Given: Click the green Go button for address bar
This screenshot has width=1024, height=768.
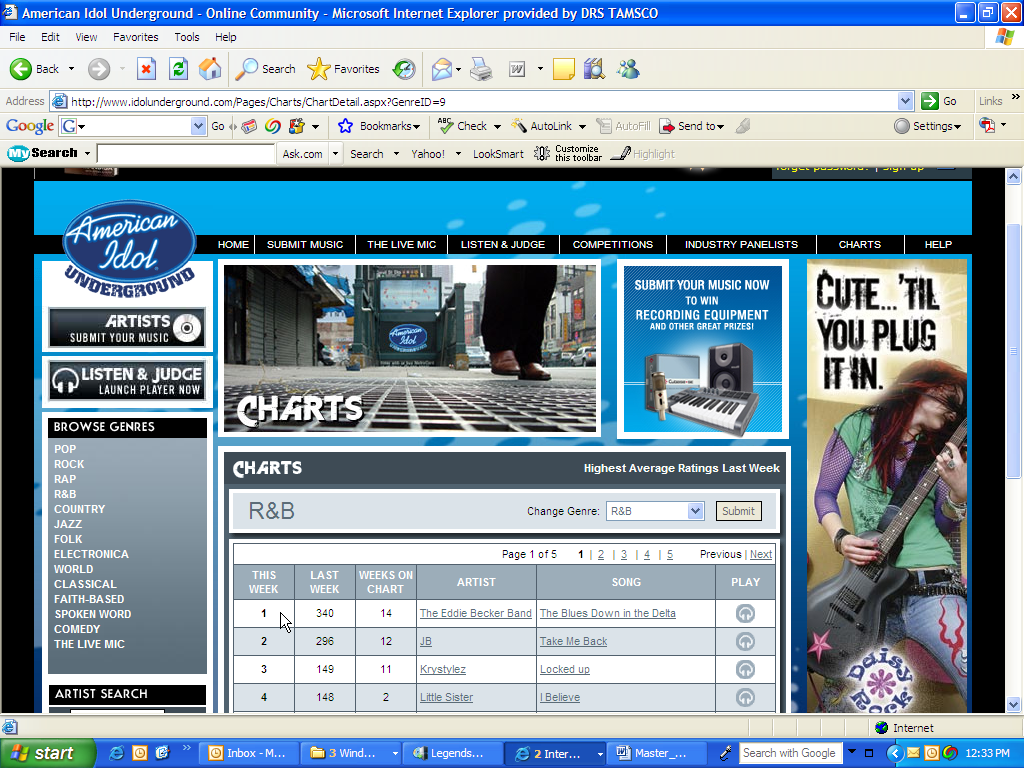Looking at the screenshot, I should [939, 101].
